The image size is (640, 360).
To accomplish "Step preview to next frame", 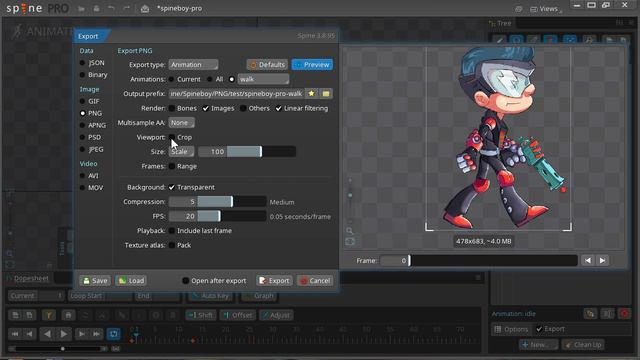I will [602, 260].
